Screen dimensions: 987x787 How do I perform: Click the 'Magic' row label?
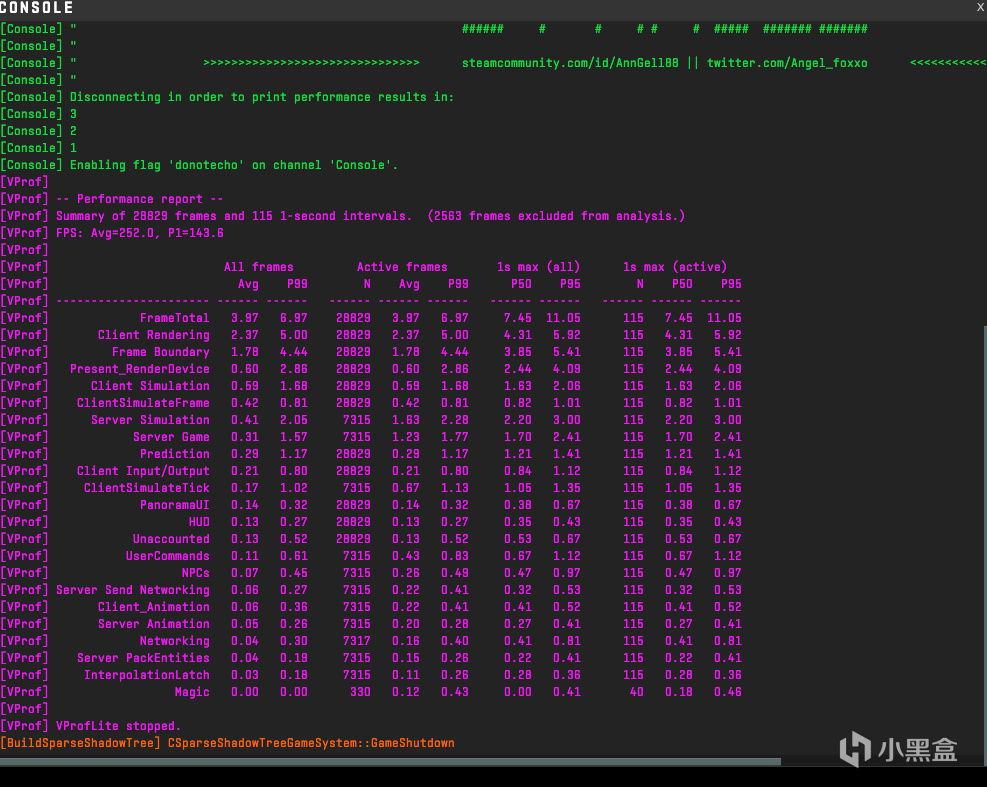pyautogui.click(x=192, y=692)
